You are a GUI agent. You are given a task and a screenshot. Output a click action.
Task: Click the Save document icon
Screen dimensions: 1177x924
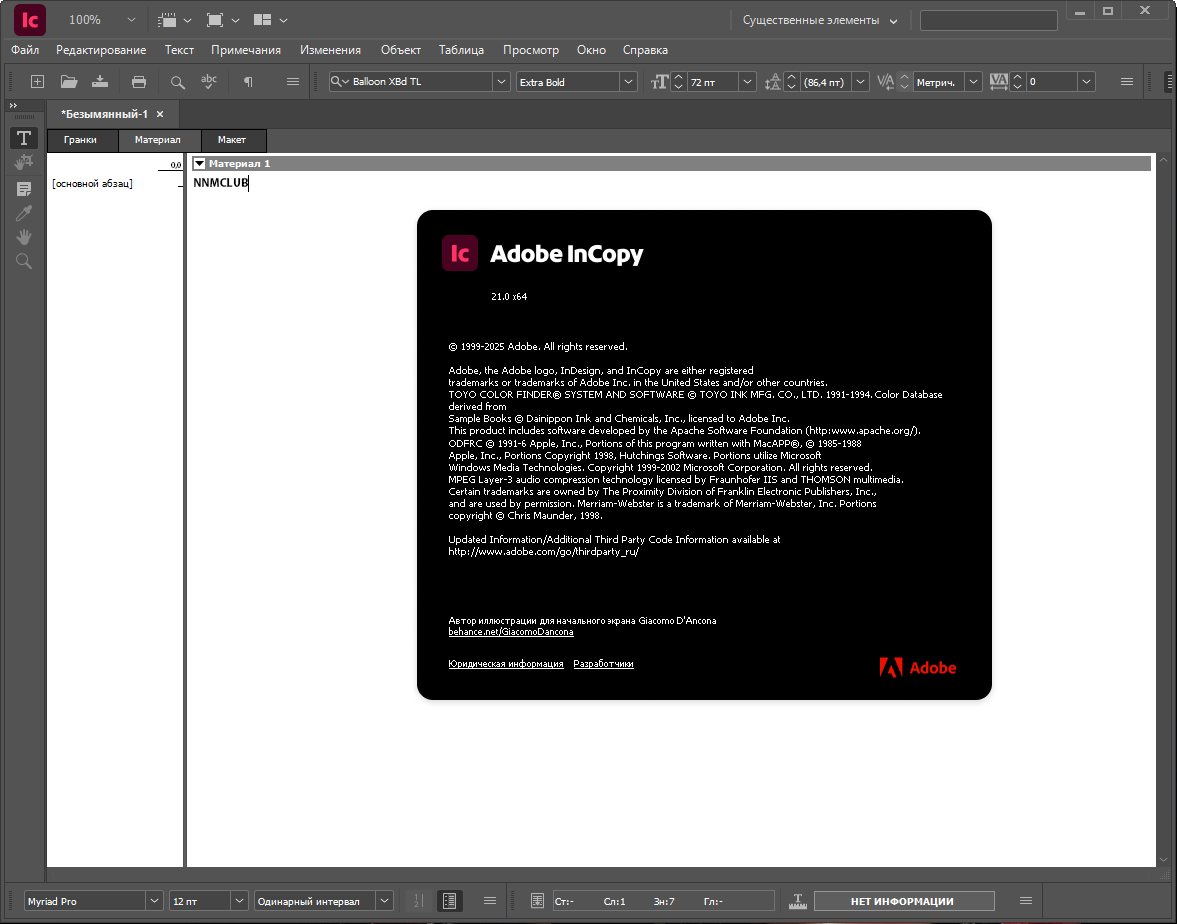click(100, 82)
